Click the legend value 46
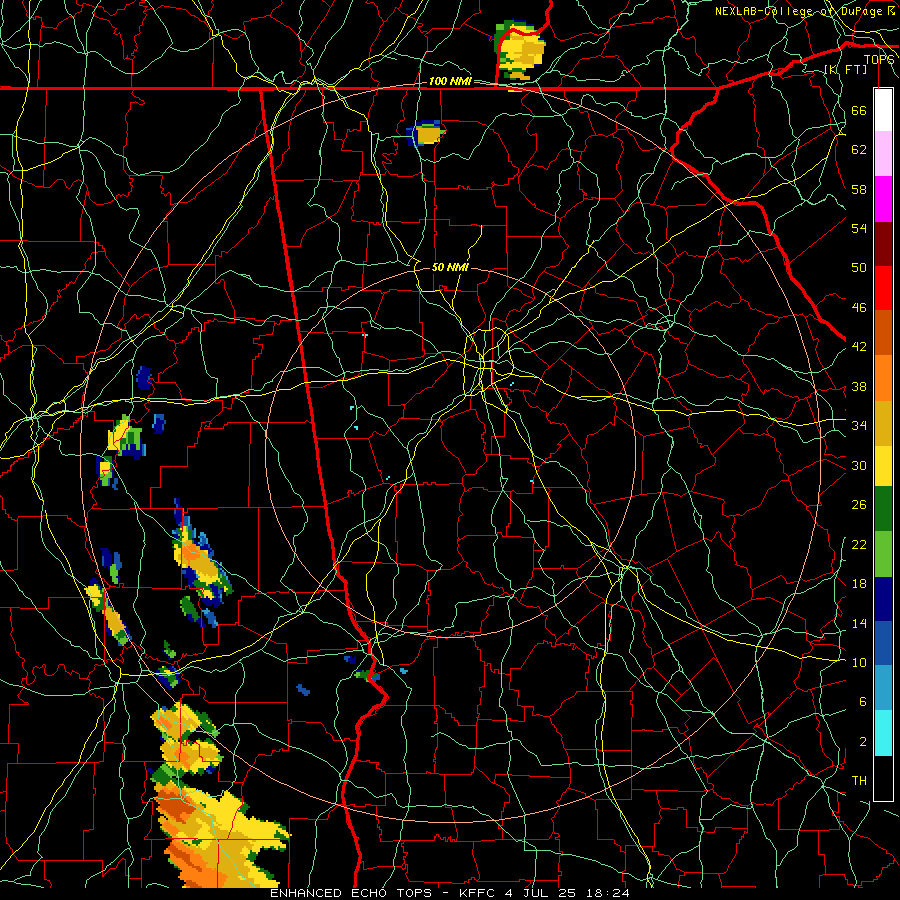 coord(859,307)
